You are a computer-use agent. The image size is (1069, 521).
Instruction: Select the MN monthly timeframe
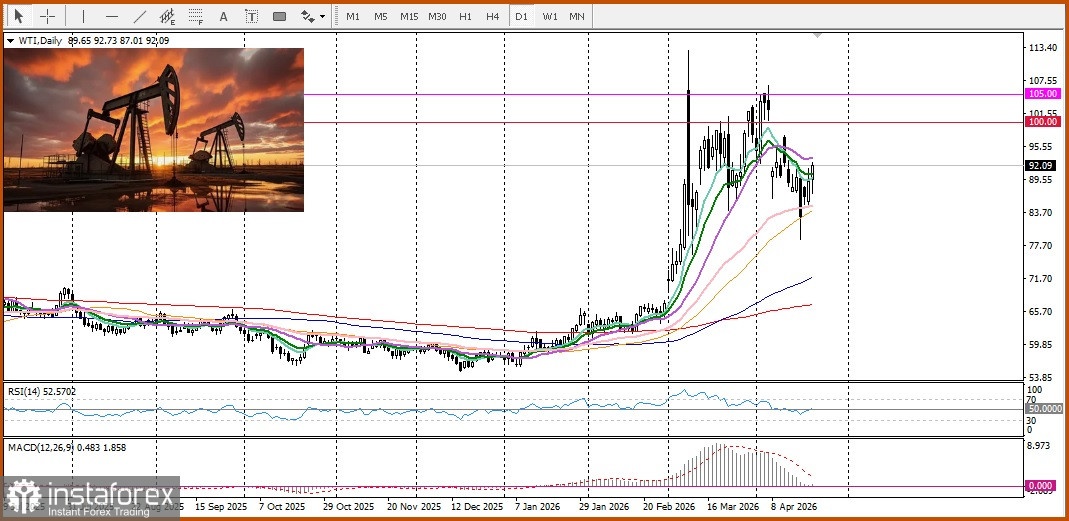pyautogui.click(x=577, y=17)
